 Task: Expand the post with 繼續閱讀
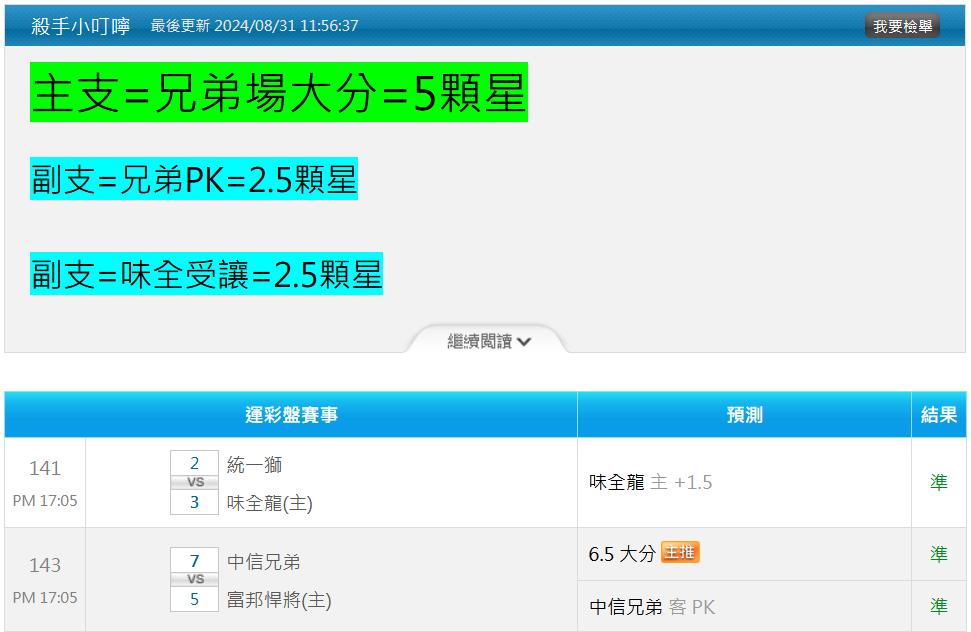click(489, 341)
